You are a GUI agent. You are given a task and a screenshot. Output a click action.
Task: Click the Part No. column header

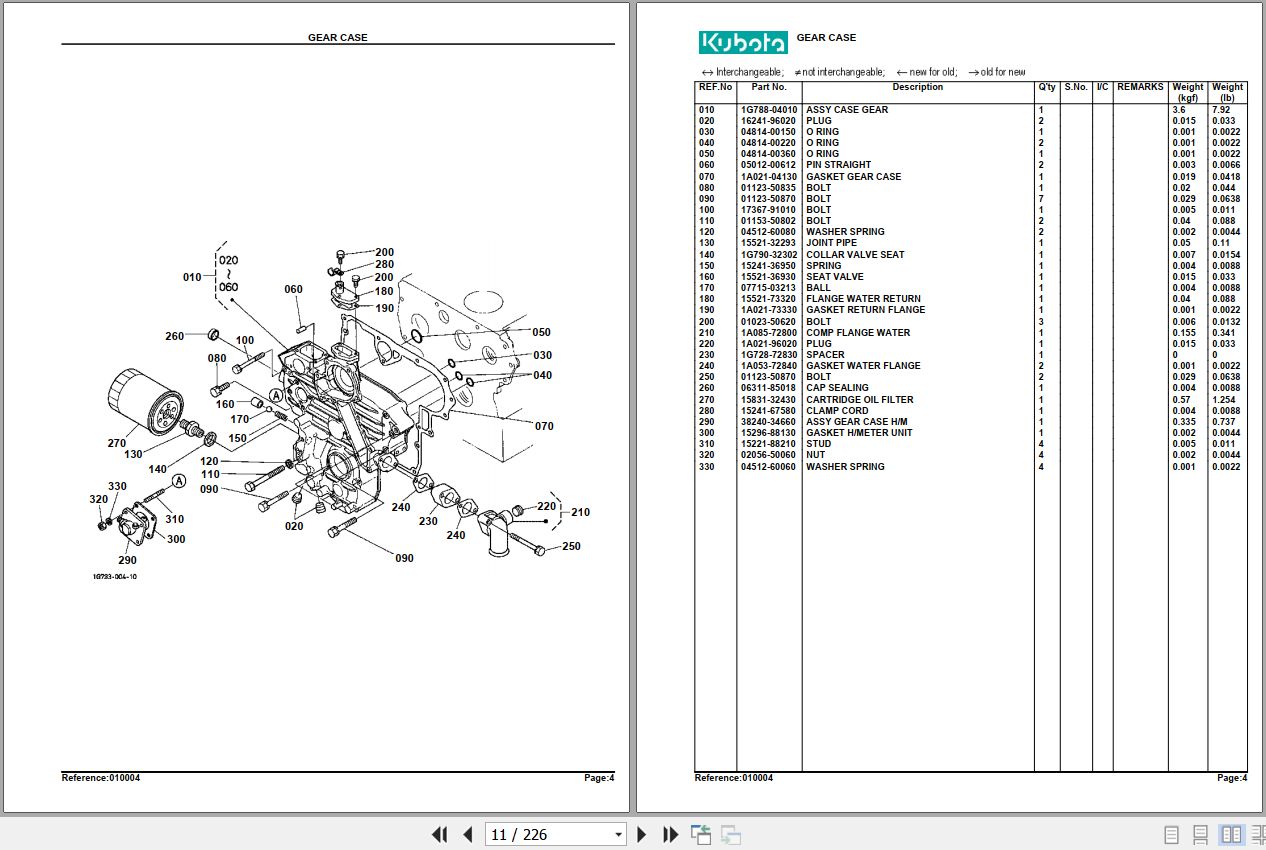tap(769, 87)
